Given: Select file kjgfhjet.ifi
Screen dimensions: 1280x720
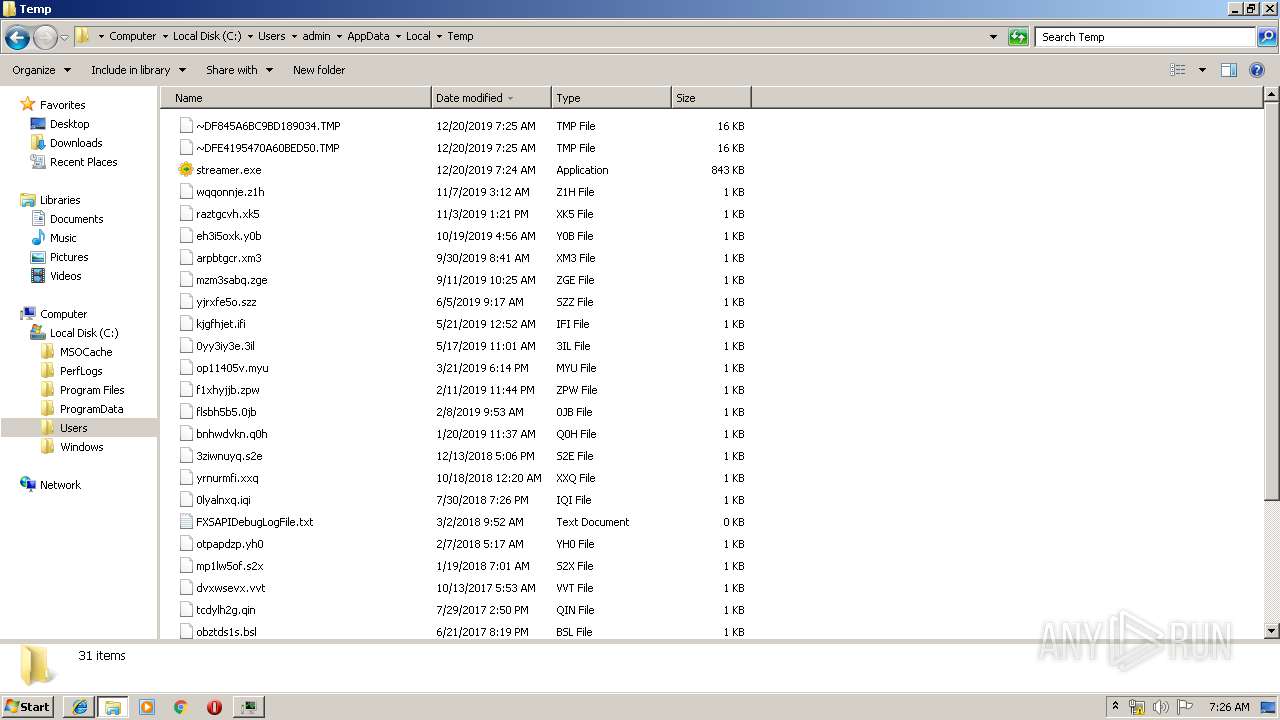Looking at the screenshot, I should pyautogui.click(x=221, y=324).
